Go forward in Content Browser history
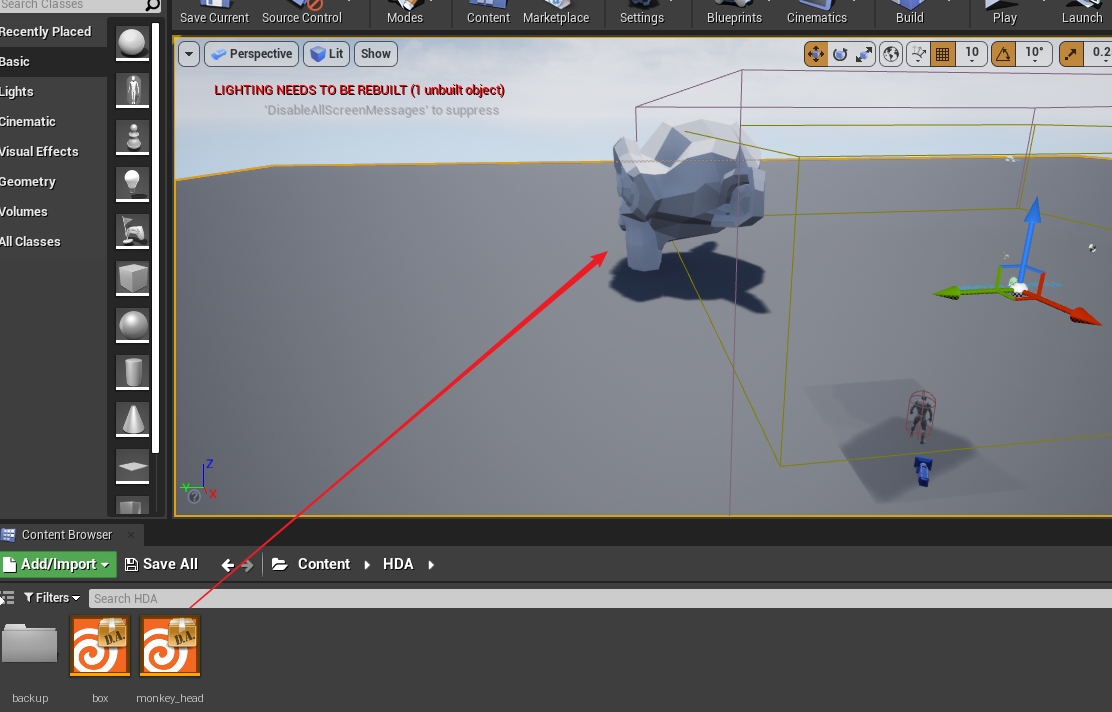The image size is (1112, 712). pos(247,565)
